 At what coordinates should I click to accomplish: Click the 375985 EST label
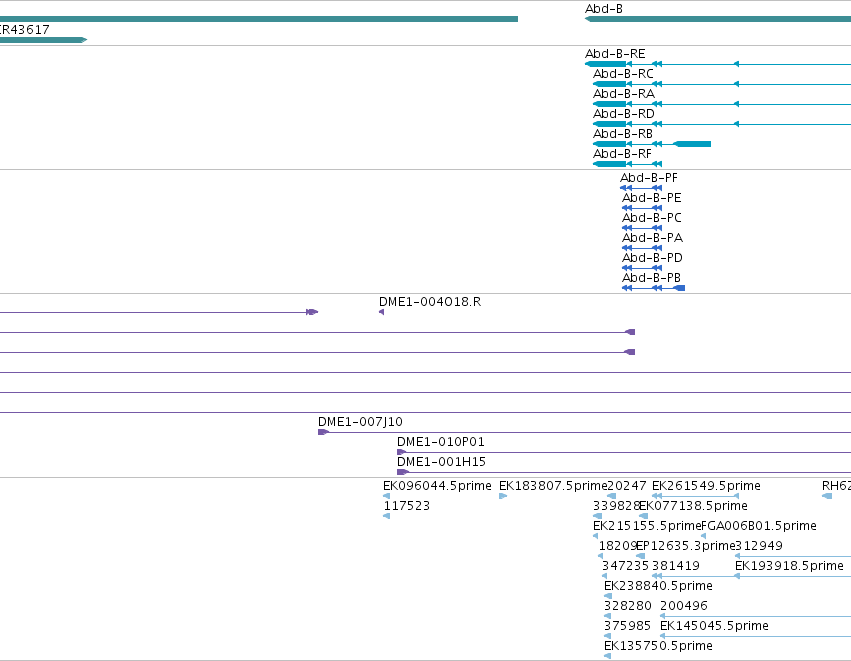pyautogui.click(x=627, y=626)
